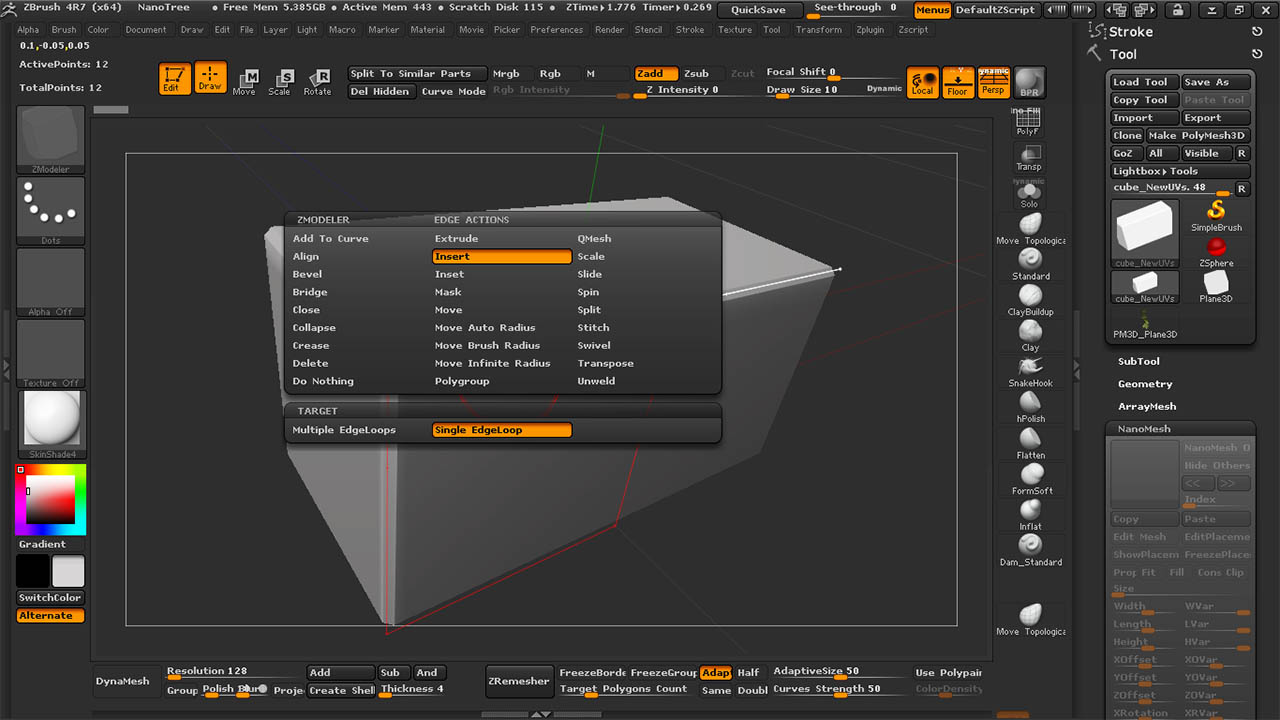1280x720 pixels.
Task: Select the ClayBuildup brush icon
Action: [x=1031, y=300]
